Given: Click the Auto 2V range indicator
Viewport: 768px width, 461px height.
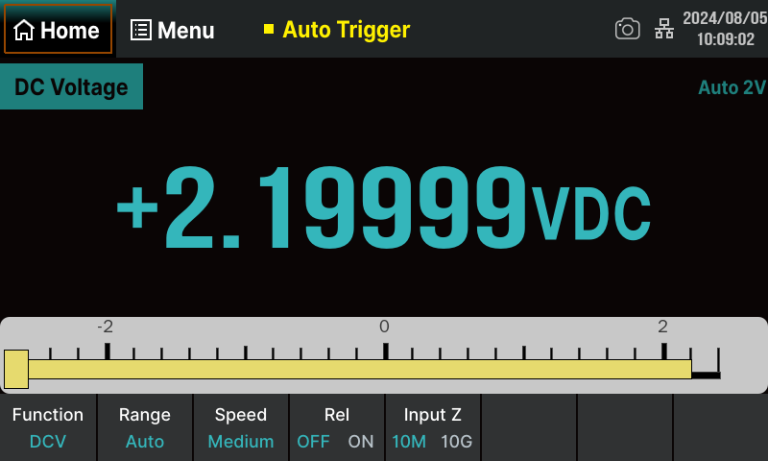Looking at the screenshot, I should click(x=731, y=87).
